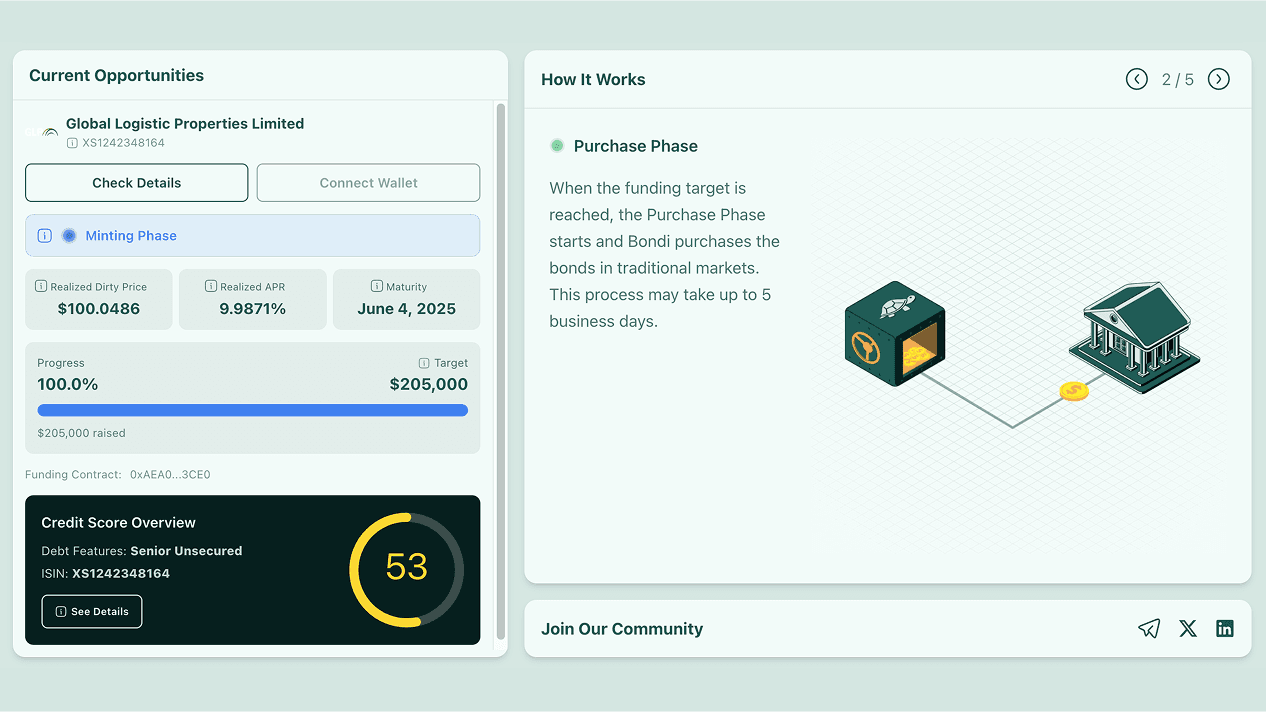Click the How It Works heading
Screen dimensions: 1266x712
pyautogui.click(x=593, y=79)
